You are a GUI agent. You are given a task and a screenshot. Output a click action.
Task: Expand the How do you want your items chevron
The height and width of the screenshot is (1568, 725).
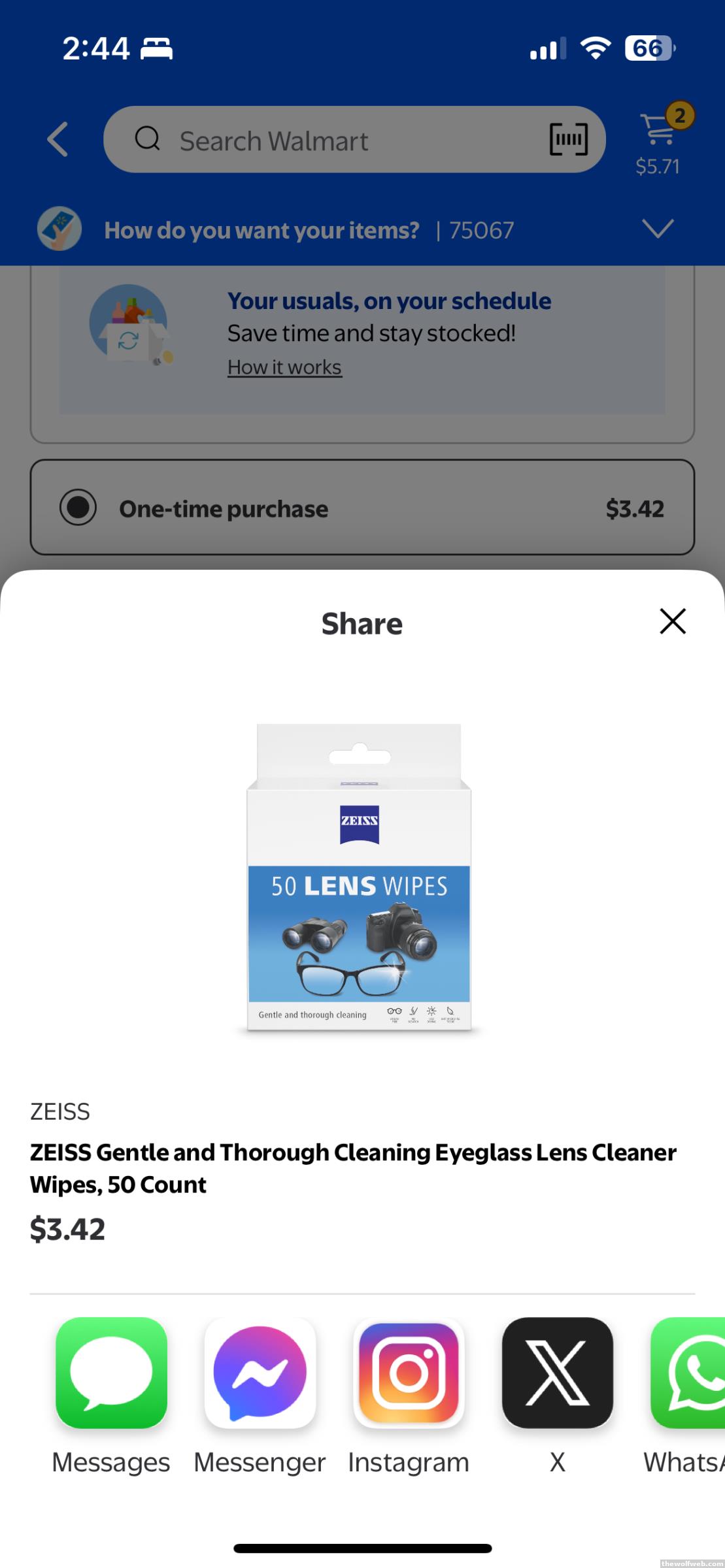coord(658,229)
